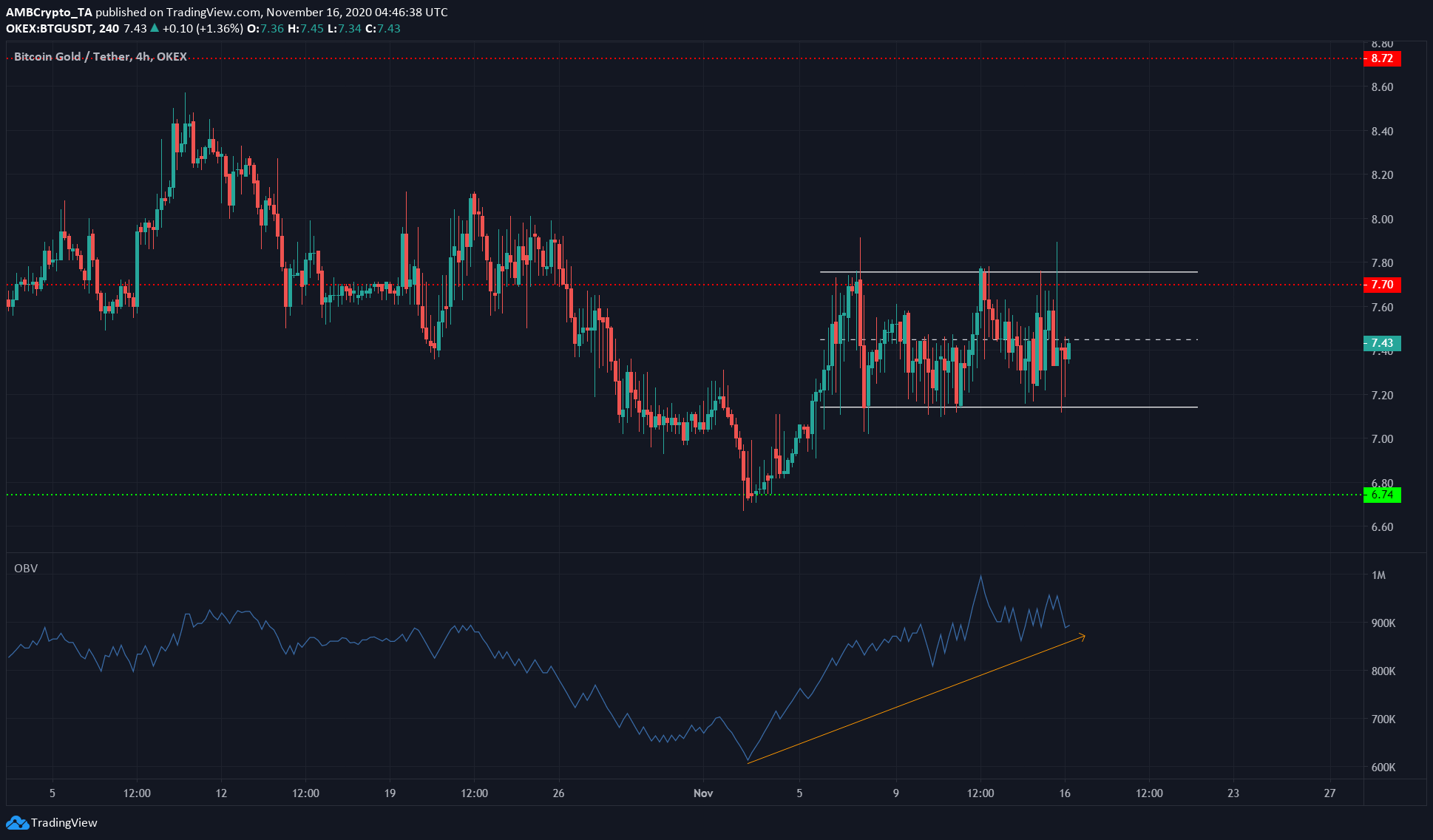Click the 23 date label on time axis

tap(1233, 793)
